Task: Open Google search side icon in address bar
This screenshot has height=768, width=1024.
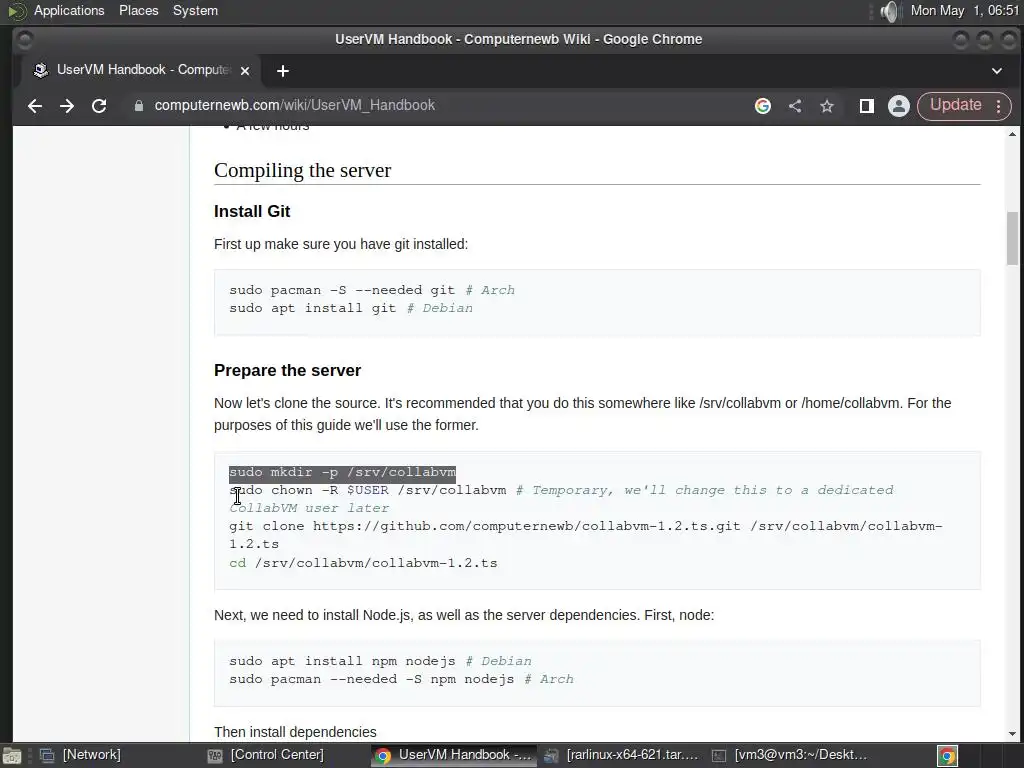Action: coord(763,106)
